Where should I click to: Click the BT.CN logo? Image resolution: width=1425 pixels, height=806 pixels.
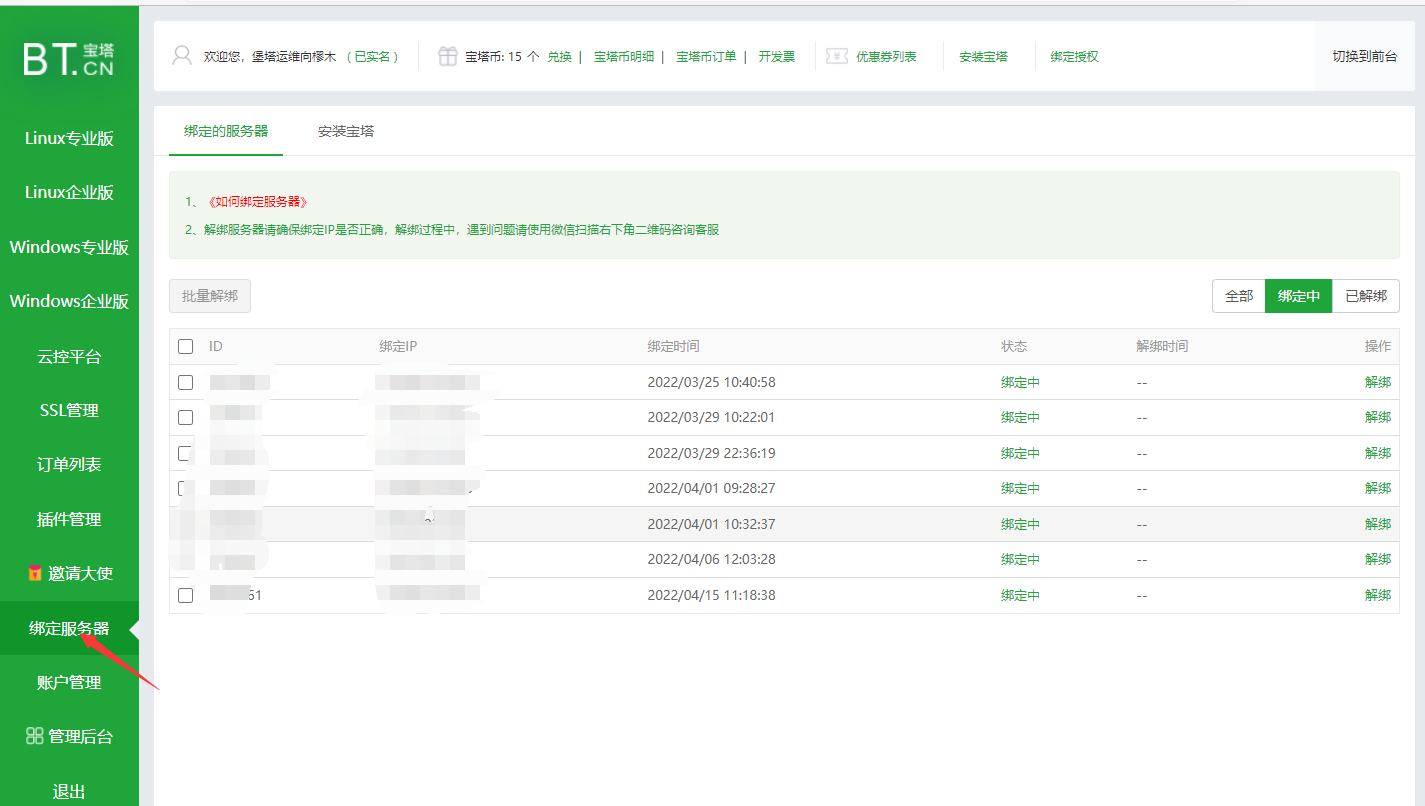(x=69, y=59)
